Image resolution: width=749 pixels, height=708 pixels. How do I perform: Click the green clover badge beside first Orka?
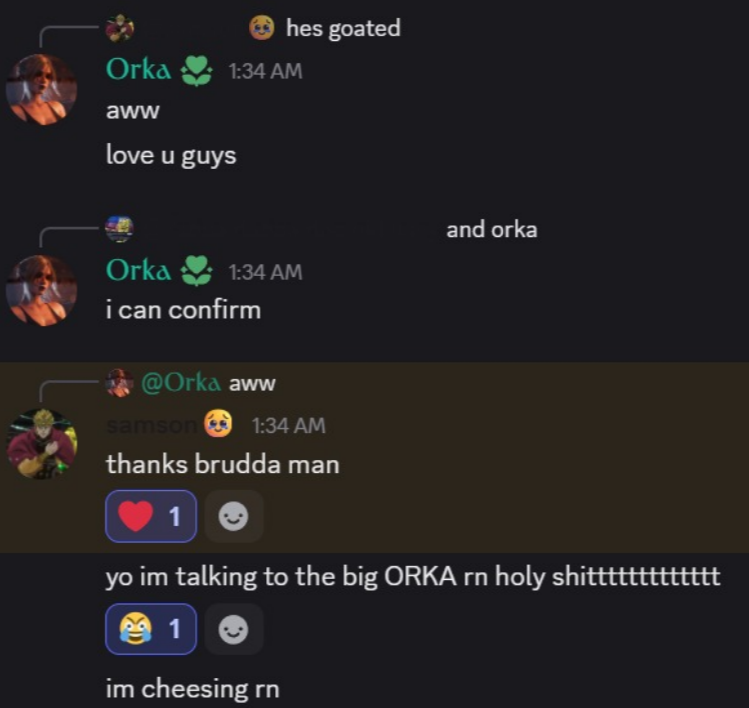(x=196, y=71)
